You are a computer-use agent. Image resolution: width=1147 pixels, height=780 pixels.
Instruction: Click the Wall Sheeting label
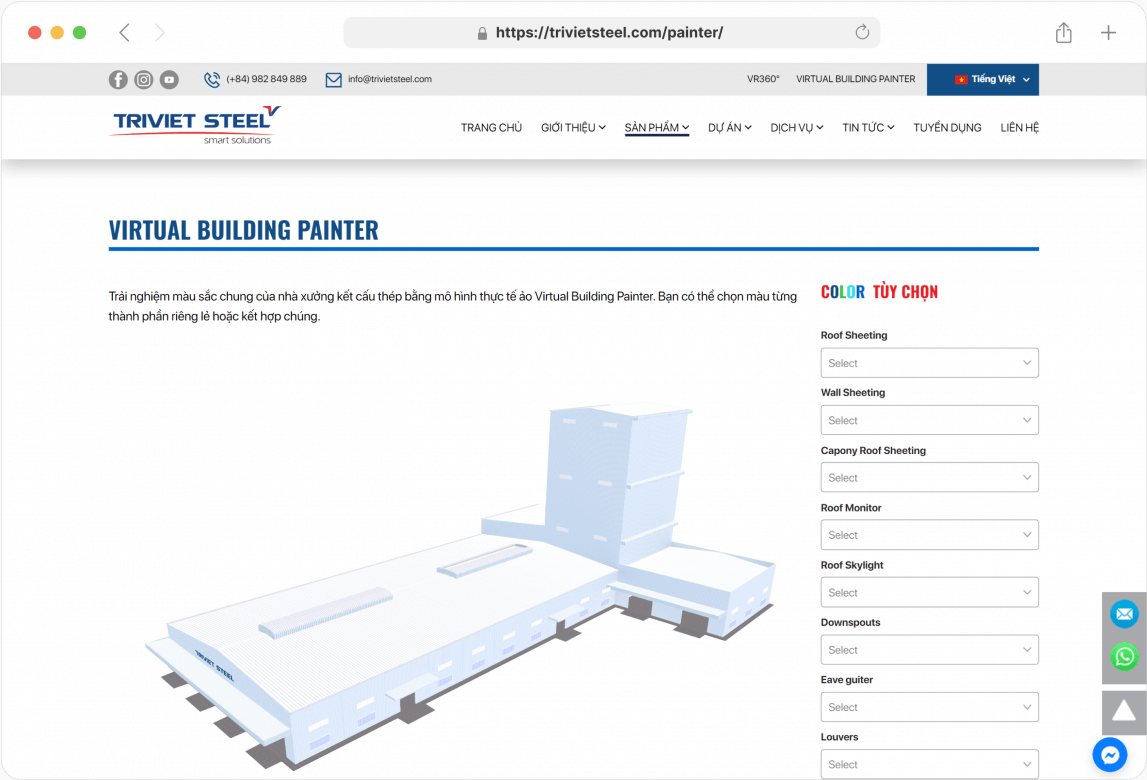pos(853,392)
